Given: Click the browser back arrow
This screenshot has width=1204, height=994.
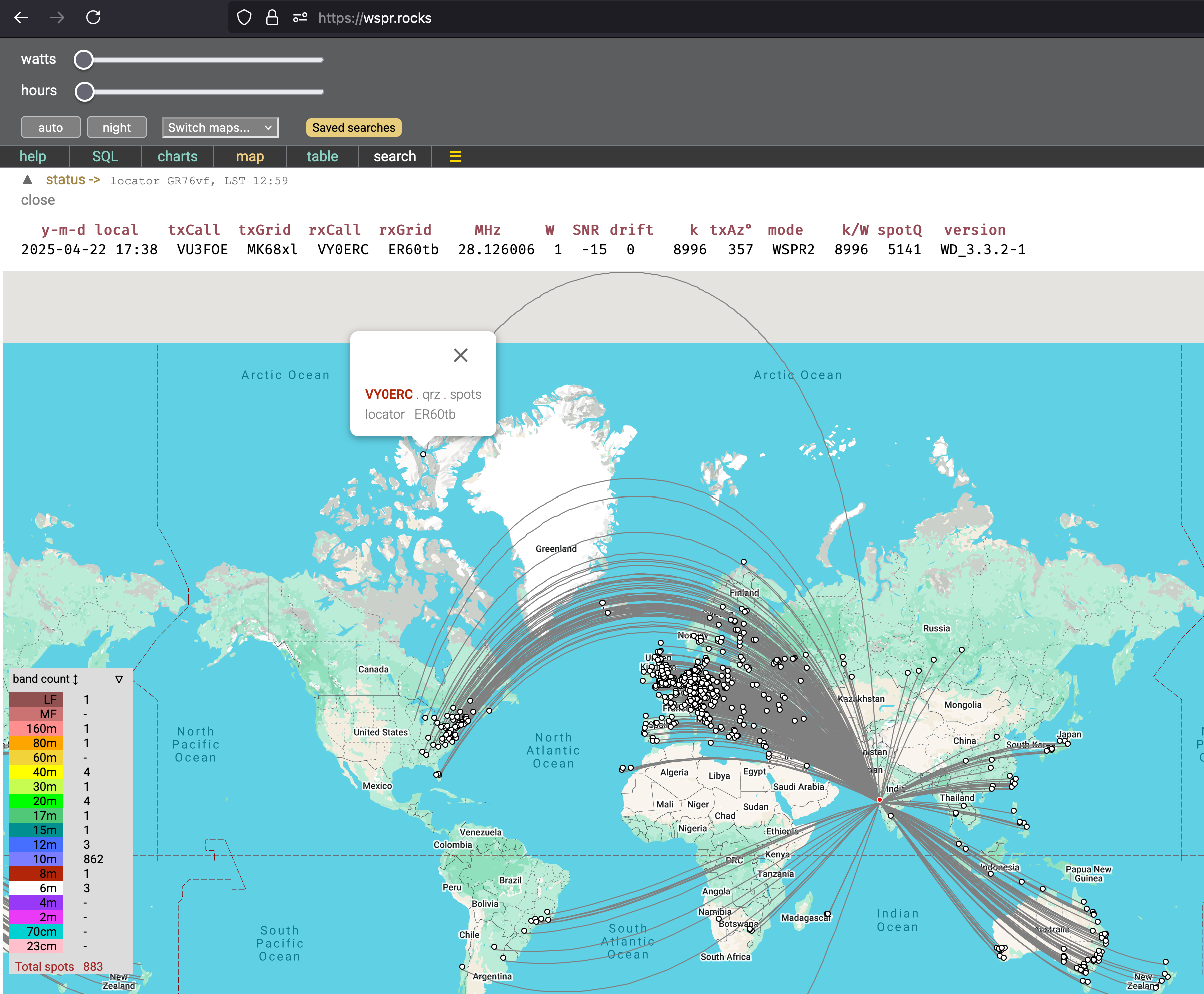Looking at the screenshot, I should pyautogui.click(x=21, y=17).
